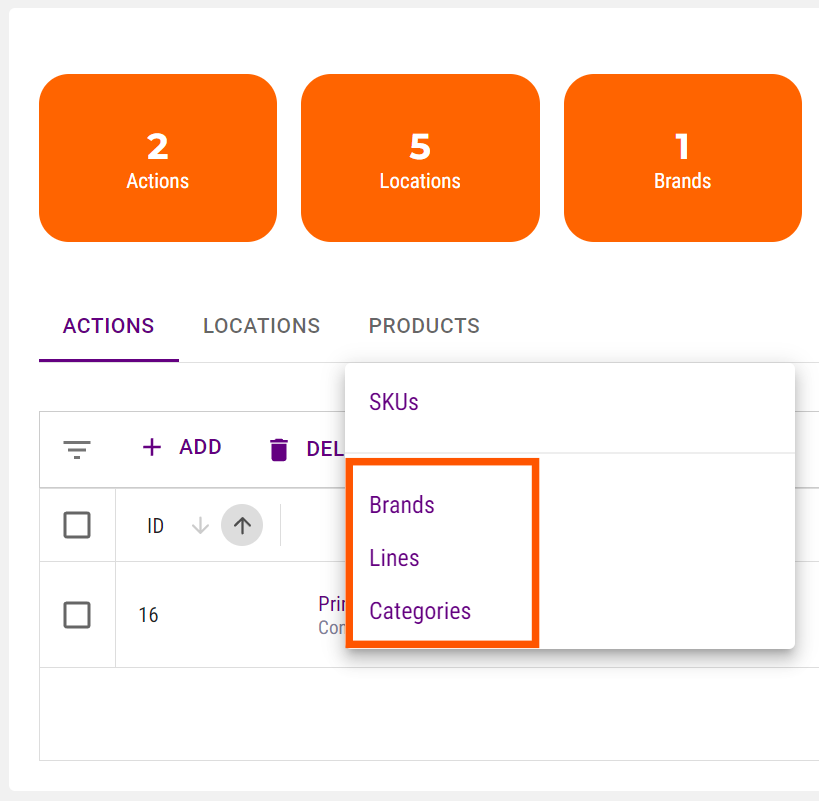Sort ID column descending with down arrow
This screenshot has width=819, height=801.
[x=200, y=525]
